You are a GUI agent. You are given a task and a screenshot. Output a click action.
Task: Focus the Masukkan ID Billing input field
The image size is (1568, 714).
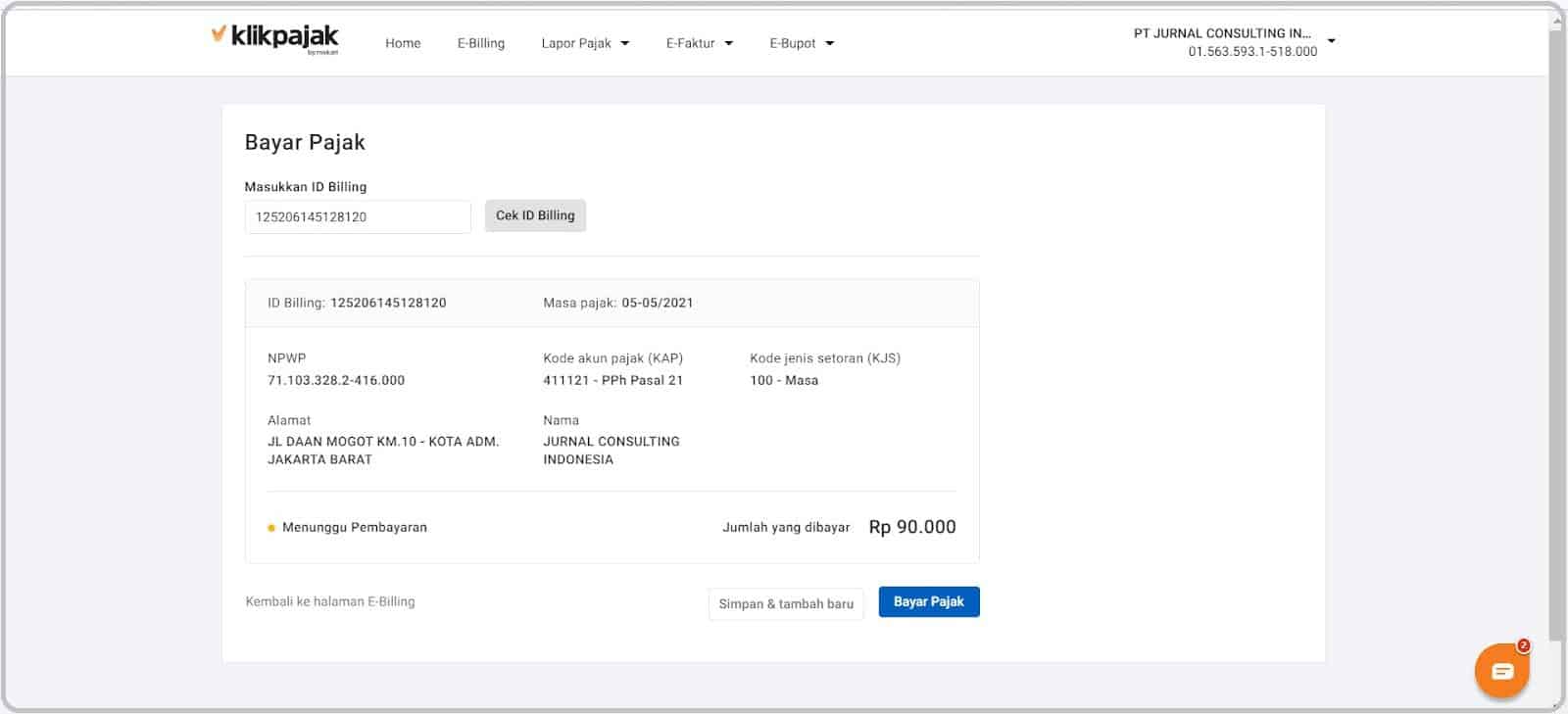(358, 216)
